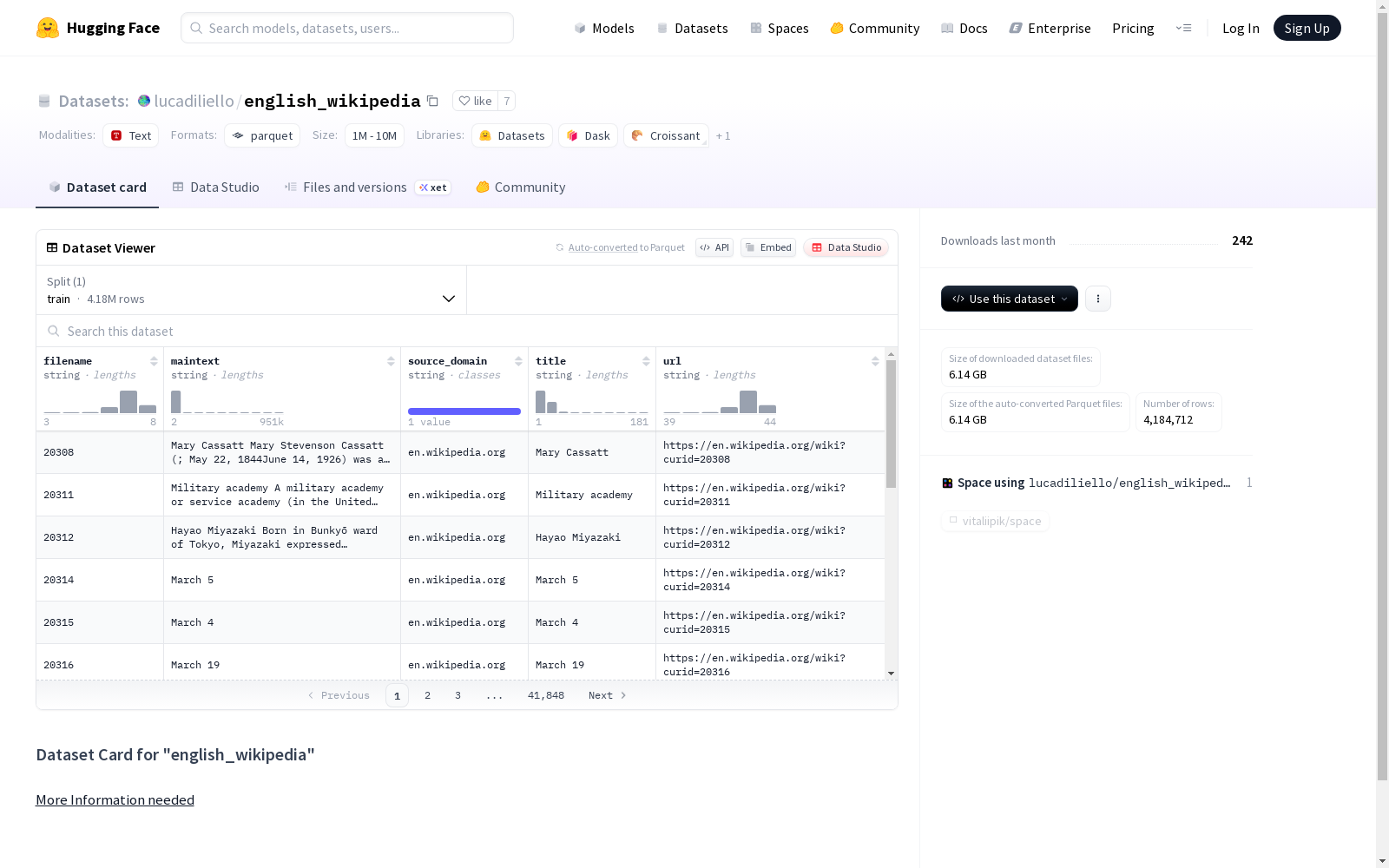Click the Military academy maintext cell

[282, 495]
